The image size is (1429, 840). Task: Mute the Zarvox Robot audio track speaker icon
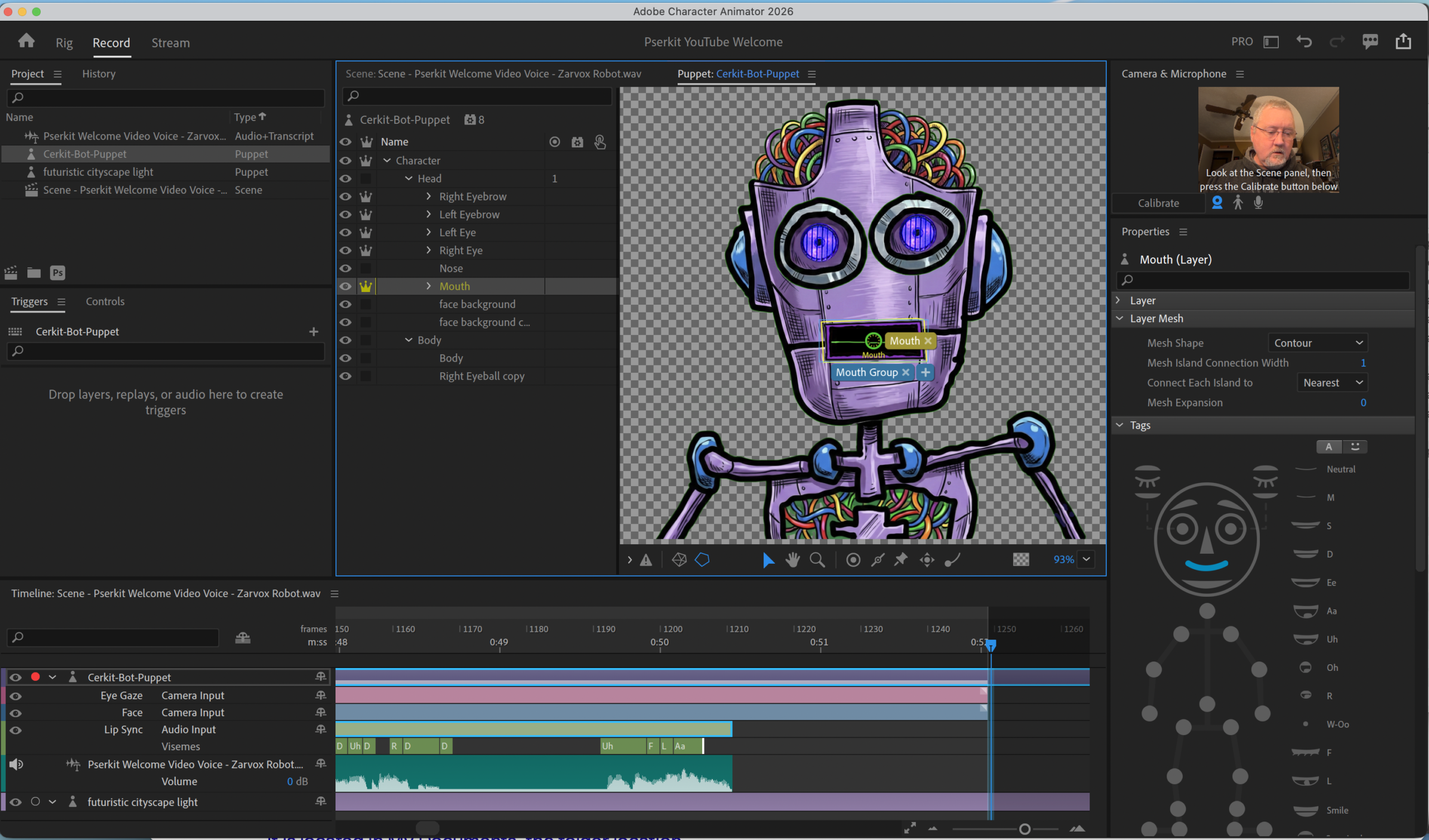tap(16, 764)
